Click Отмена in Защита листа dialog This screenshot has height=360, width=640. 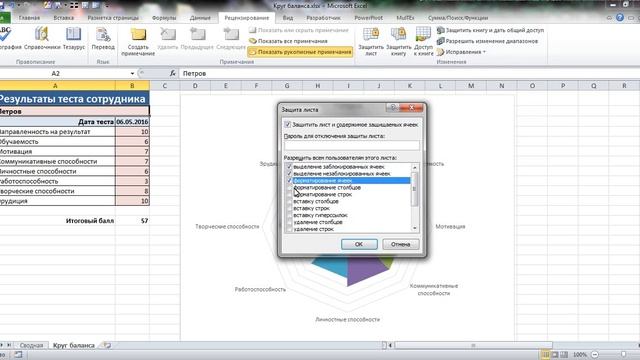pos(400,244)
